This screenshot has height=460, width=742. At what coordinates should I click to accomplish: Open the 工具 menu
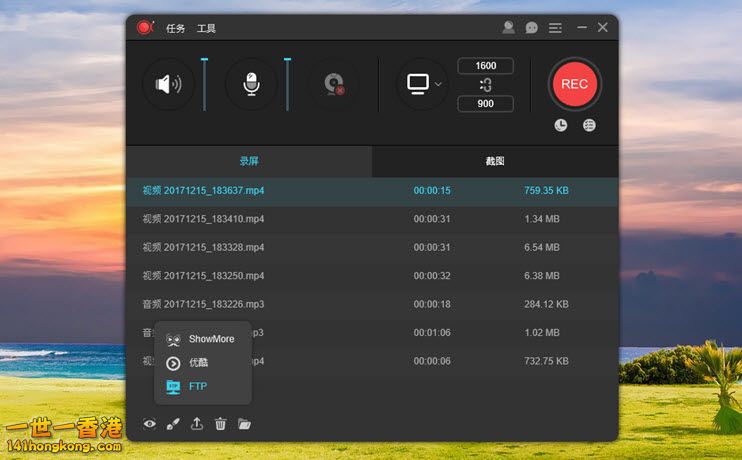click(206, 28)
